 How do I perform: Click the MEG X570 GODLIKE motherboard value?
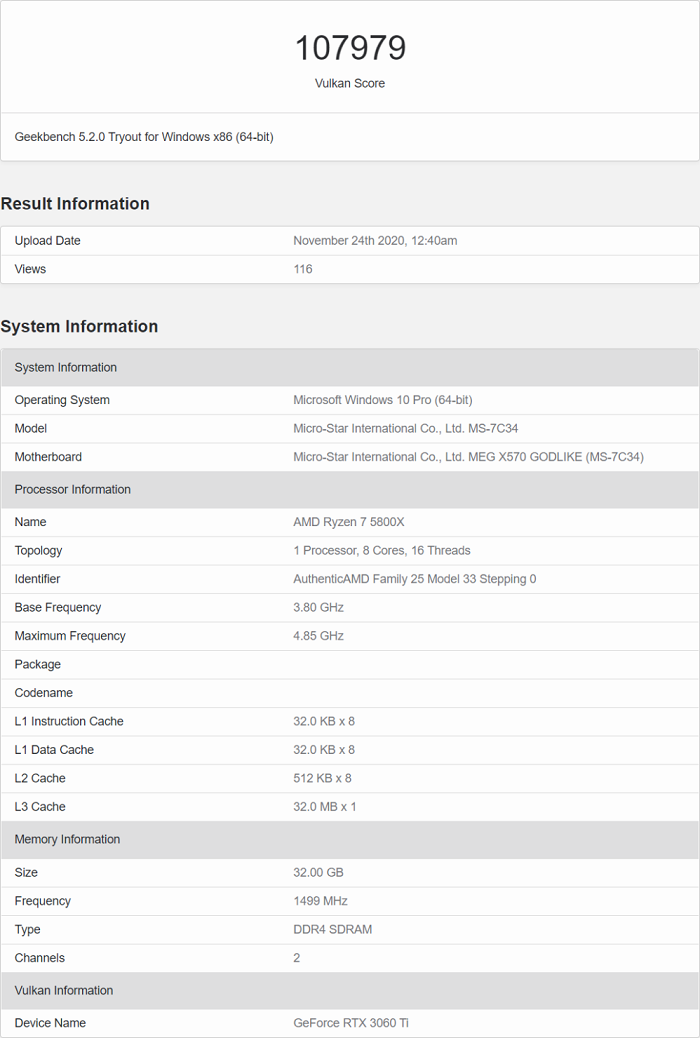468,457
